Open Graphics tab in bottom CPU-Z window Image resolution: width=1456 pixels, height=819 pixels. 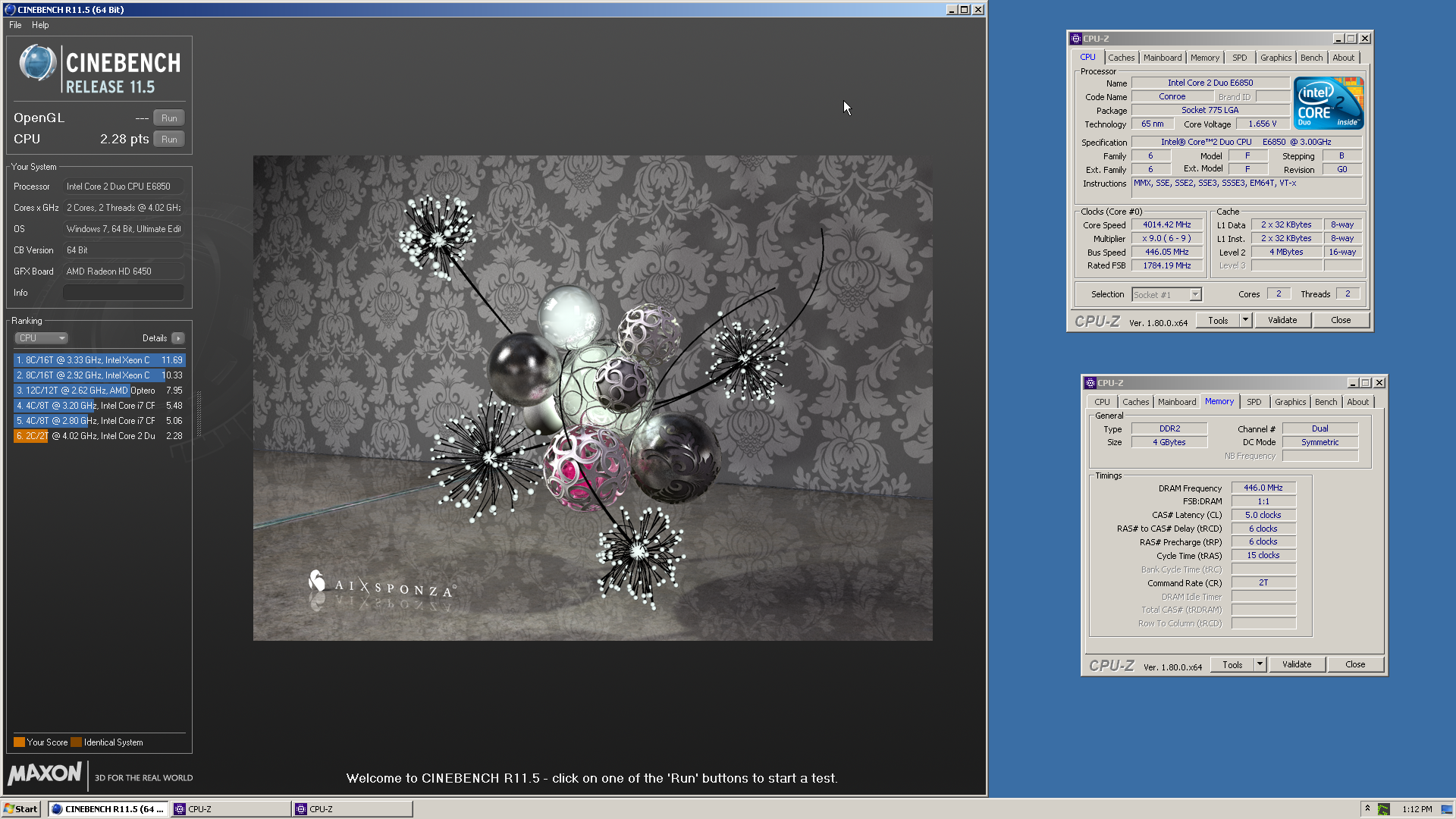[x=1290, y=402]
